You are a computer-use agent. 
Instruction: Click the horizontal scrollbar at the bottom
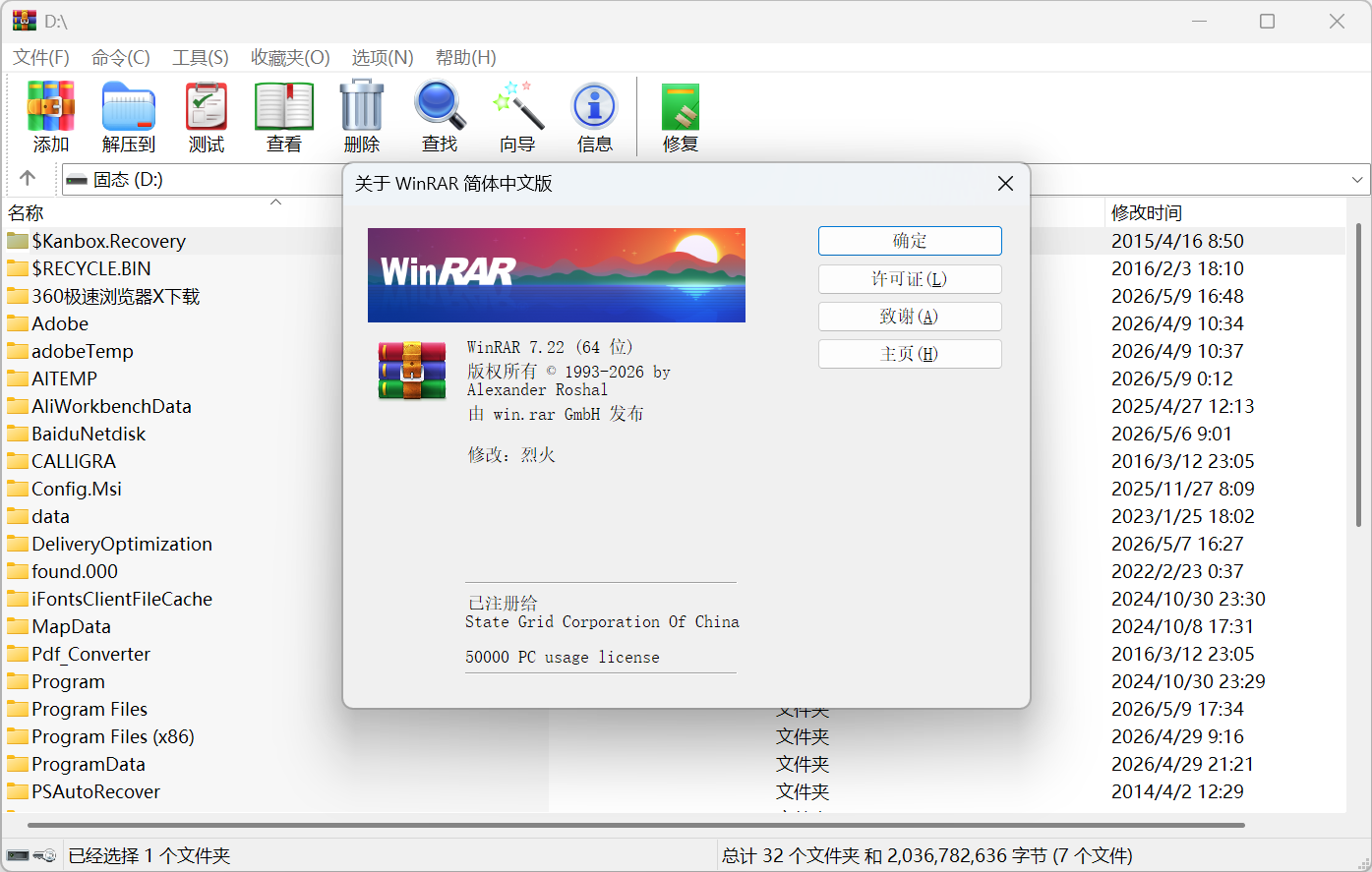click(x=635, y=825)
